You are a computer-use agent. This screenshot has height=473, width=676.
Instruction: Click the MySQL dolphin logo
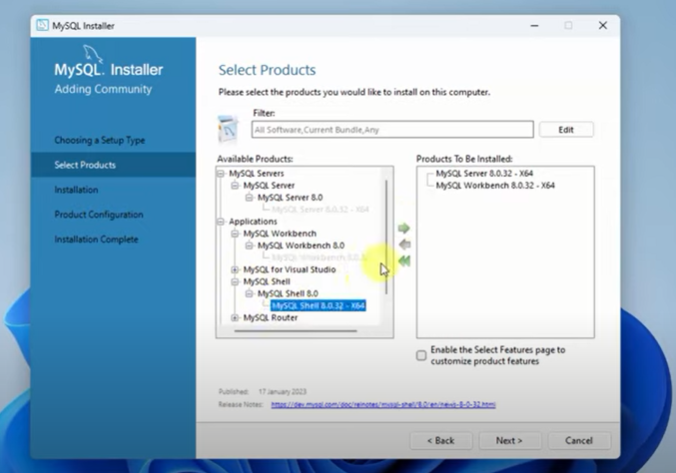[x=93, y=55]
